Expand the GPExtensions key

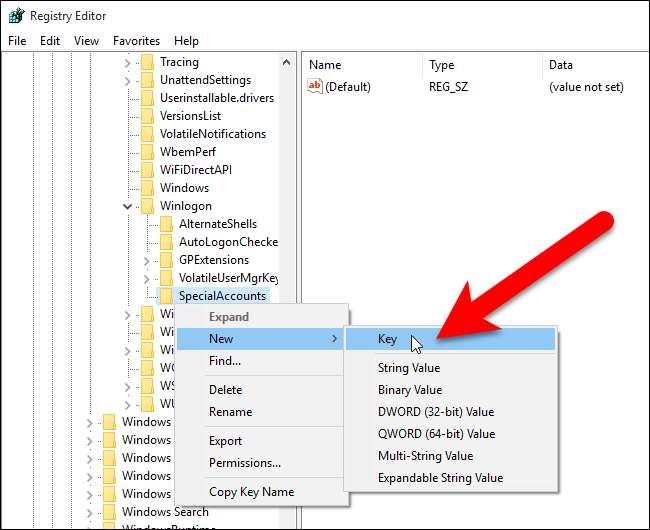[x=146, y=261]
